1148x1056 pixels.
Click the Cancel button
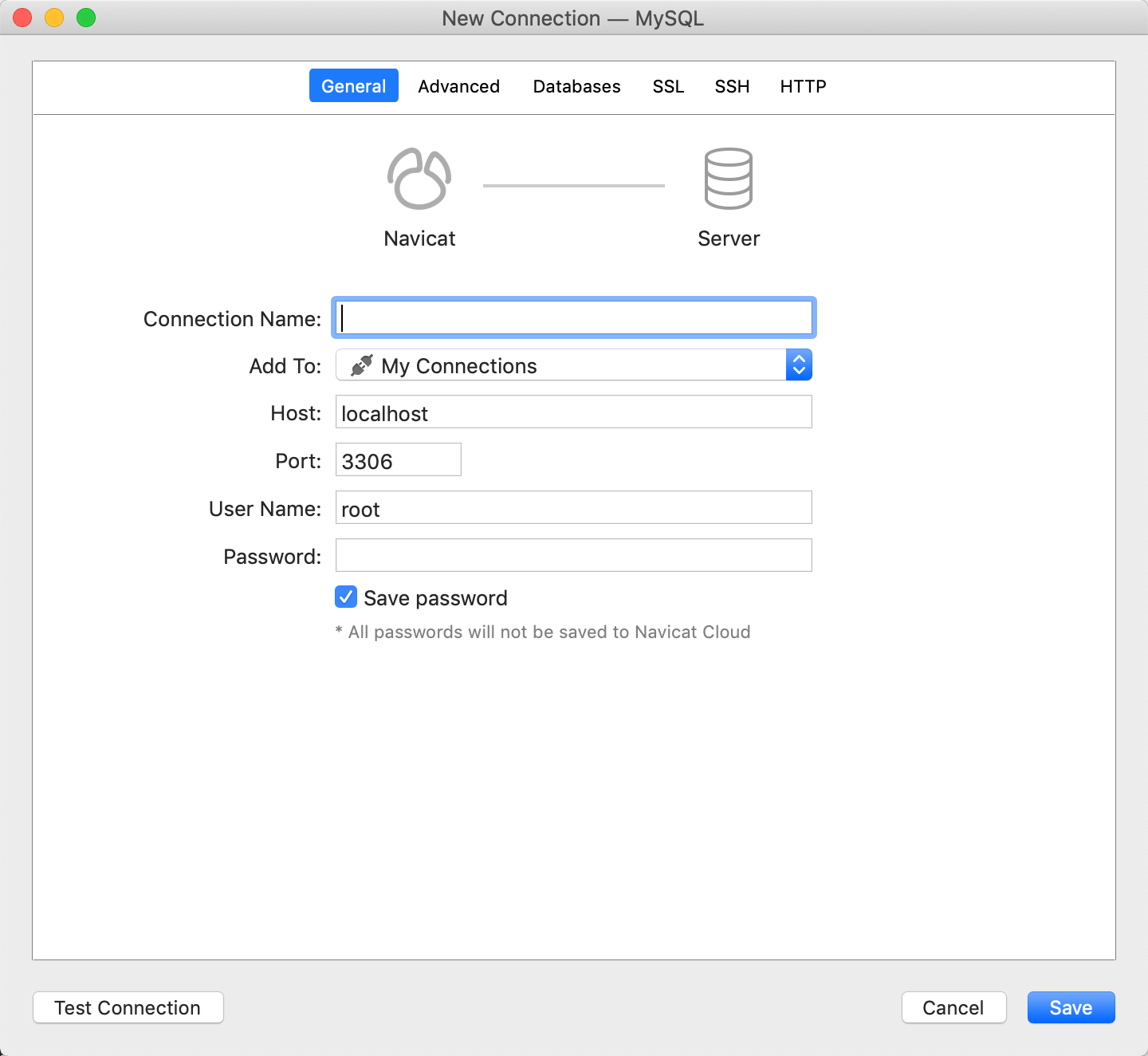[954, 1007]
